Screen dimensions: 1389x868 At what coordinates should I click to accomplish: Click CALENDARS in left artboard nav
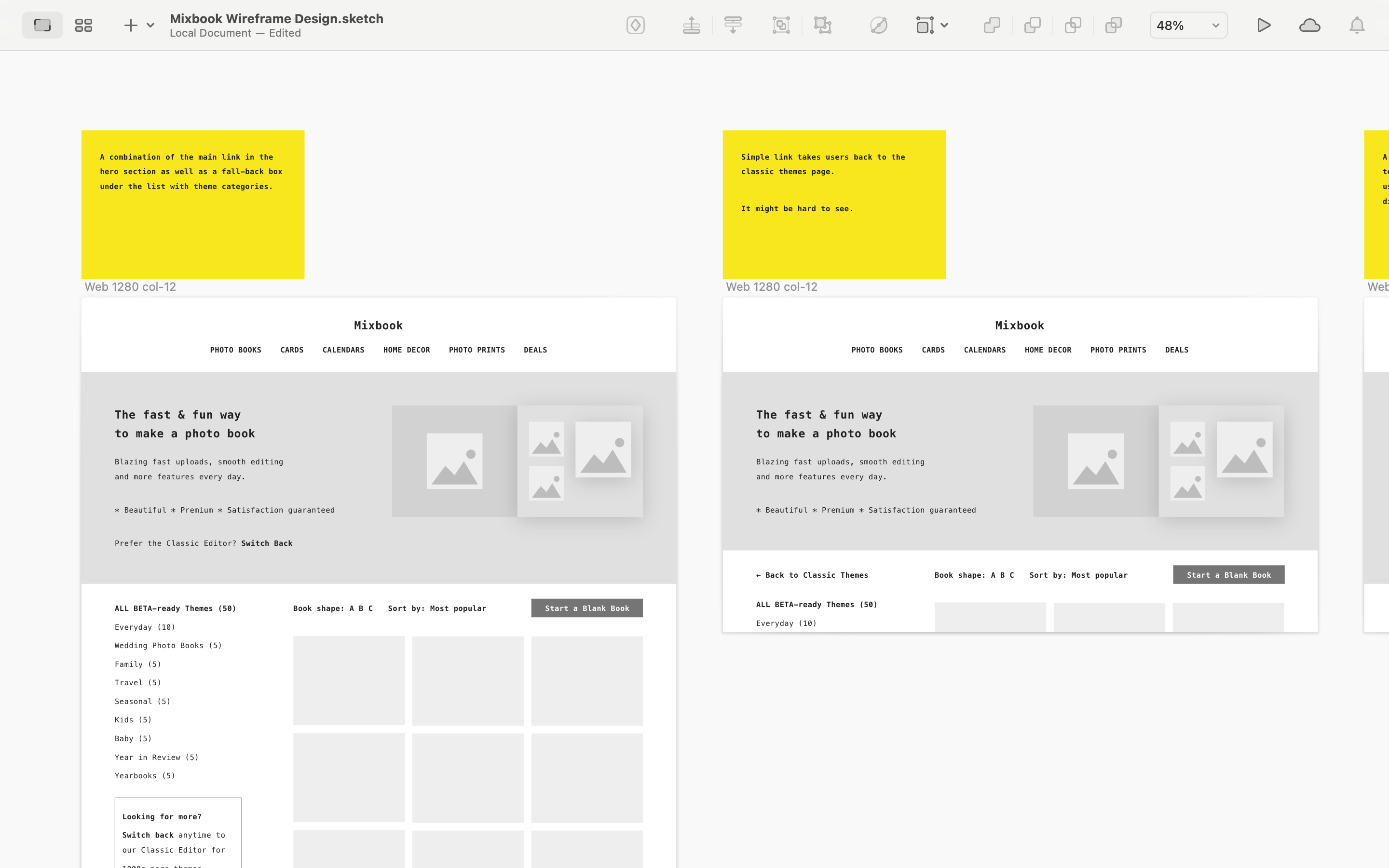(x=343, y=350)
